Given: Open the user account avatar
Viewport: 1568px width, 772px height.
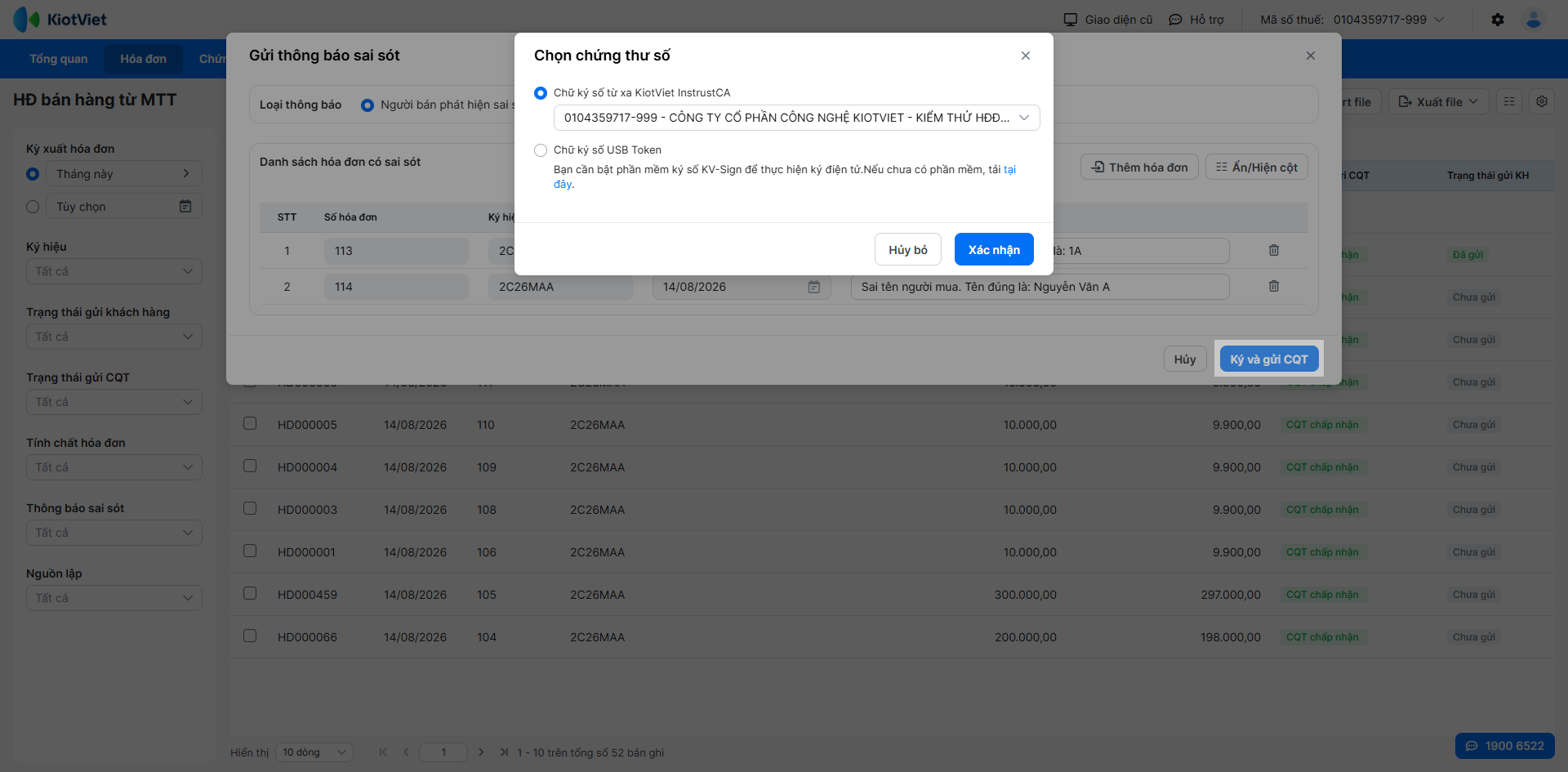Looking at the screenshot, I should (x=1534, y=20).
